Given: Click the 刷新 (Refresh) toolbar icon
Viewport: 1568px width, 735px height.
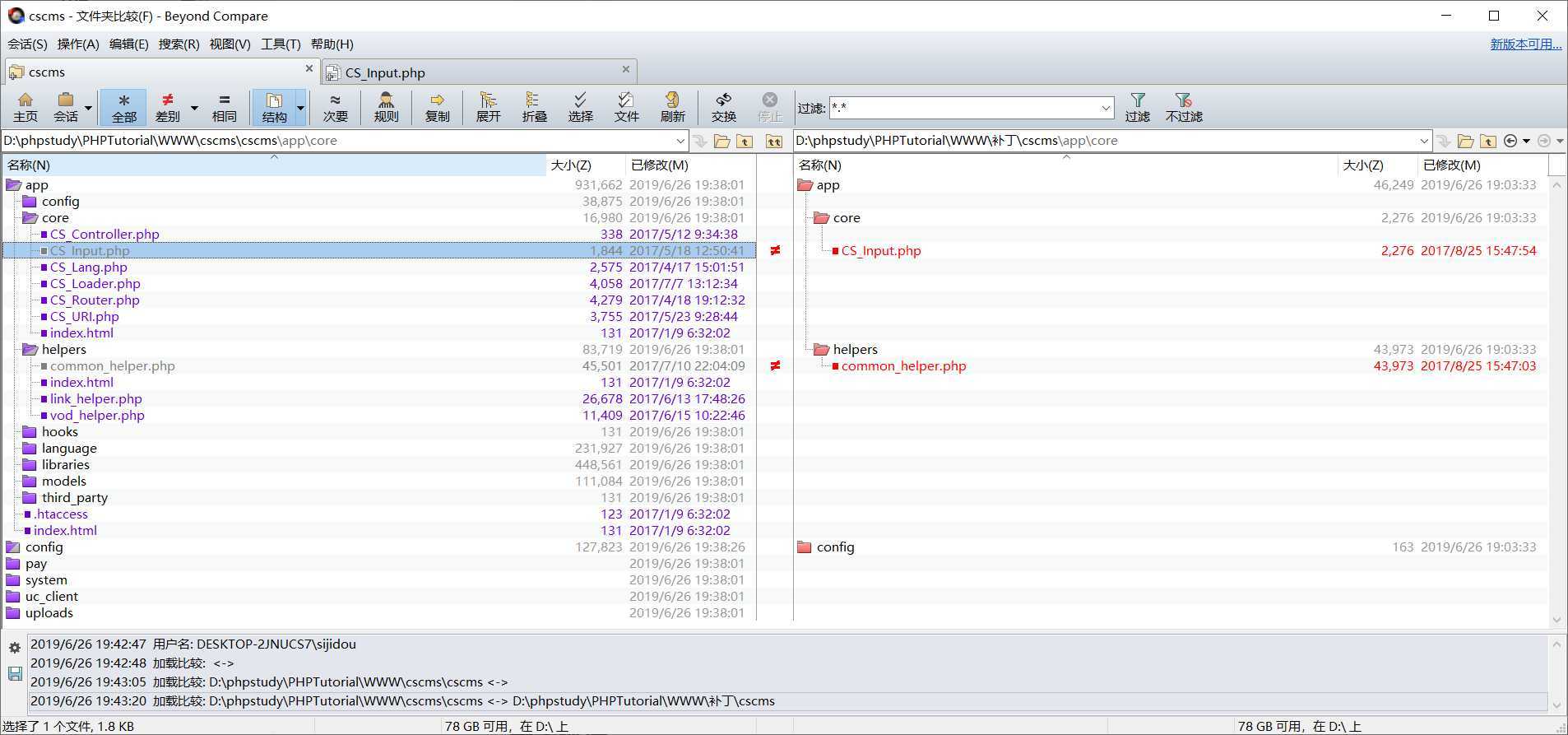Looking at the screenshot, I should pos(672,107).
